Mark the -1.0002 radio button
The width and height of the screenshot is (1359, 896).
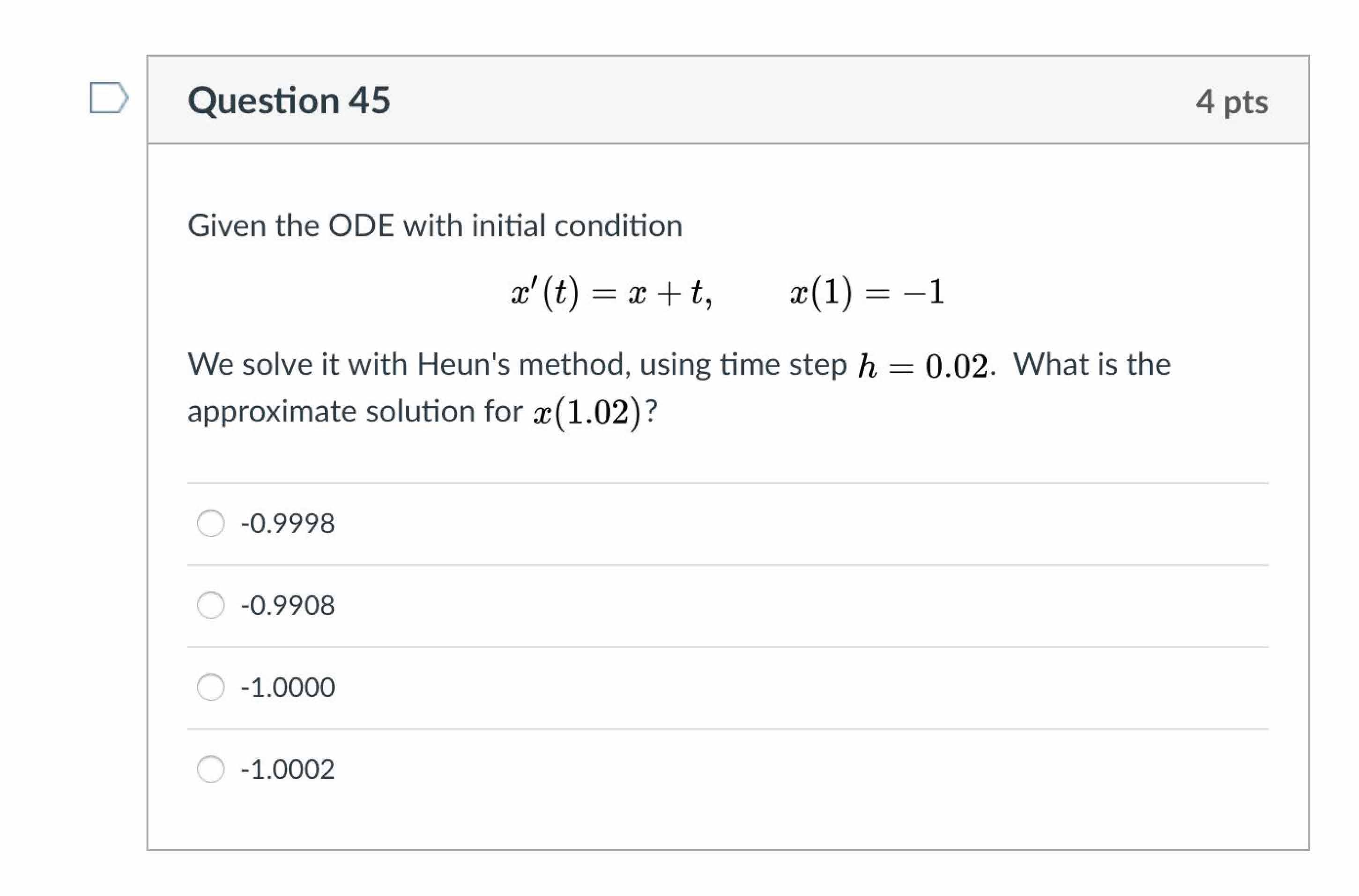tap(210, 769)
